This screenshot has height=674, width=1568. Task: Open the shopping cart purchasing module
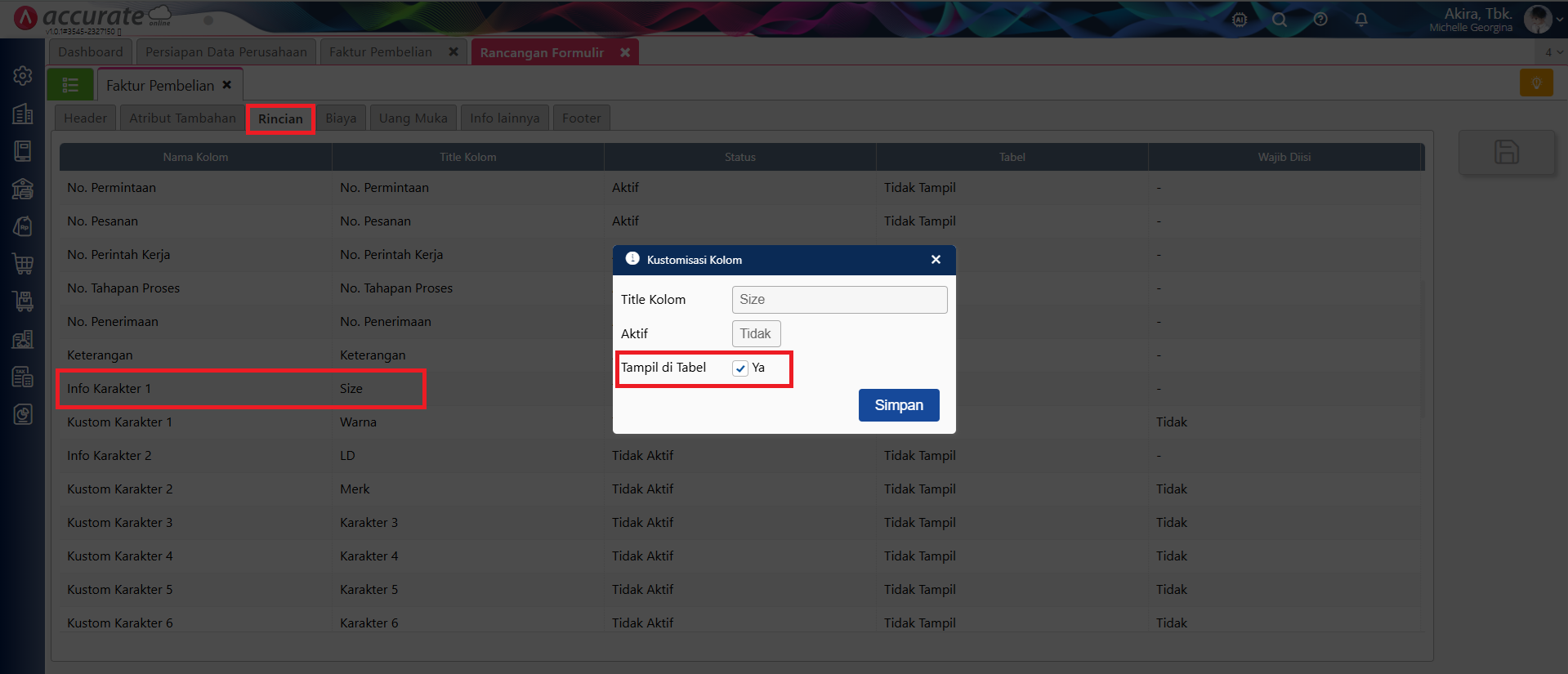click(x=23, y=264)
